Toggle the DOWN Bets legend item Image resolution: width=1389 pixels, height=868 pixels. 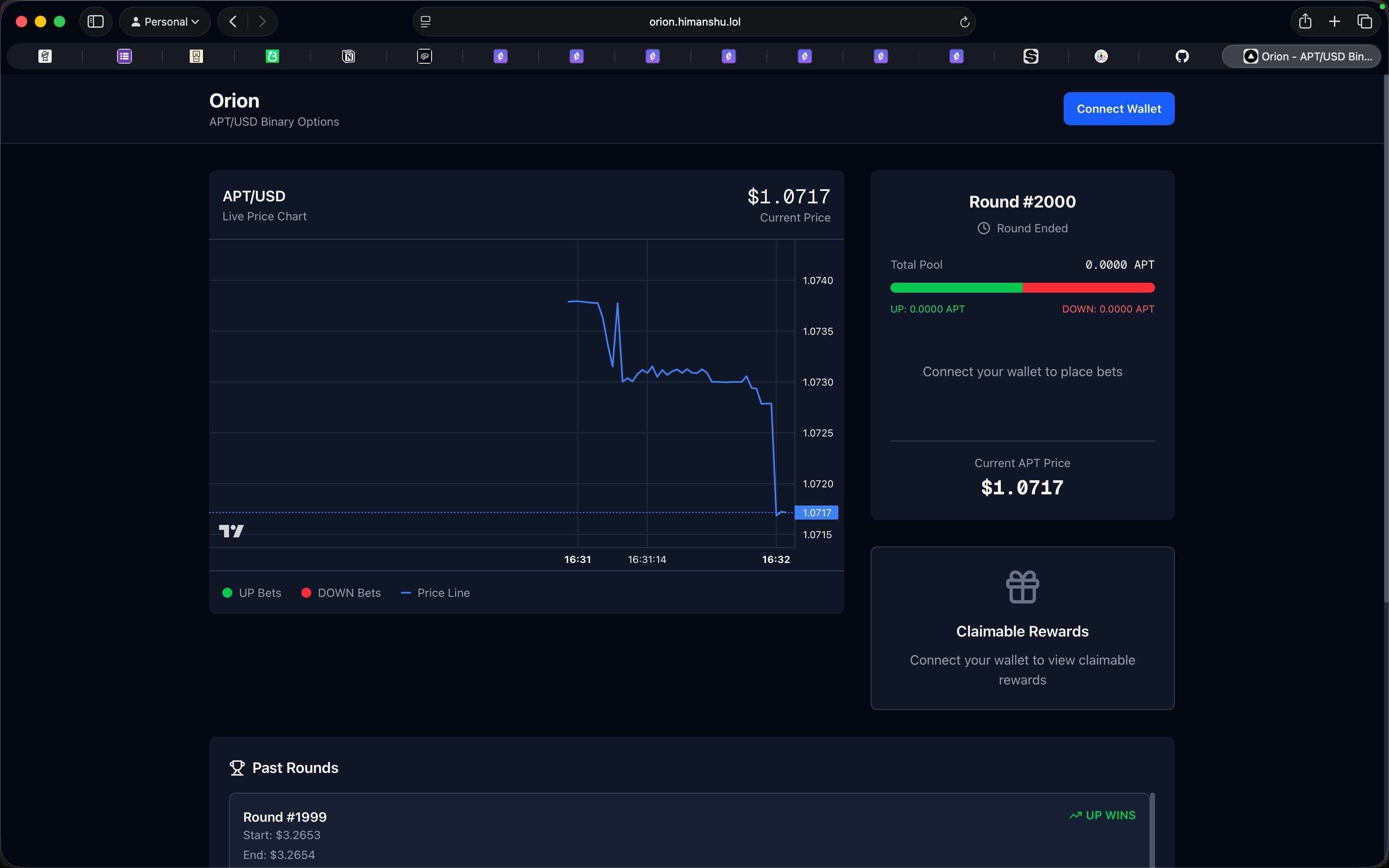coord(341,593)
